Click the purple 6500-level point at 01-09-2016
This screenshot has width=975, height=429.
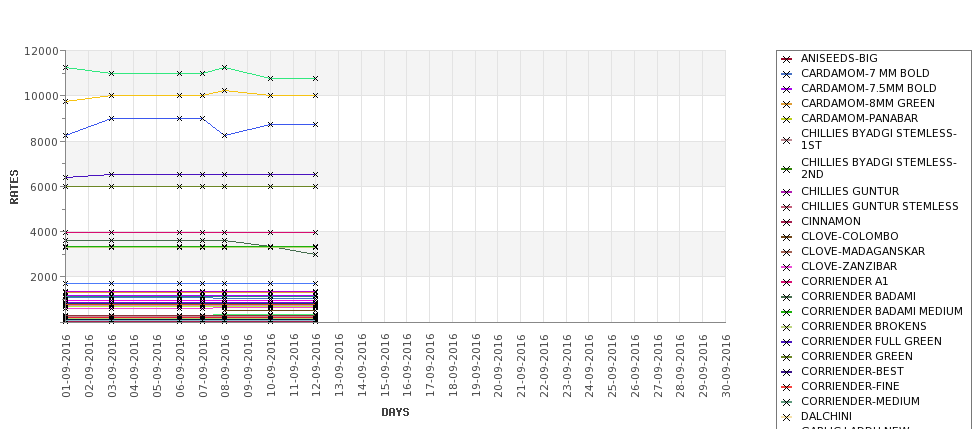click(65, 178)
